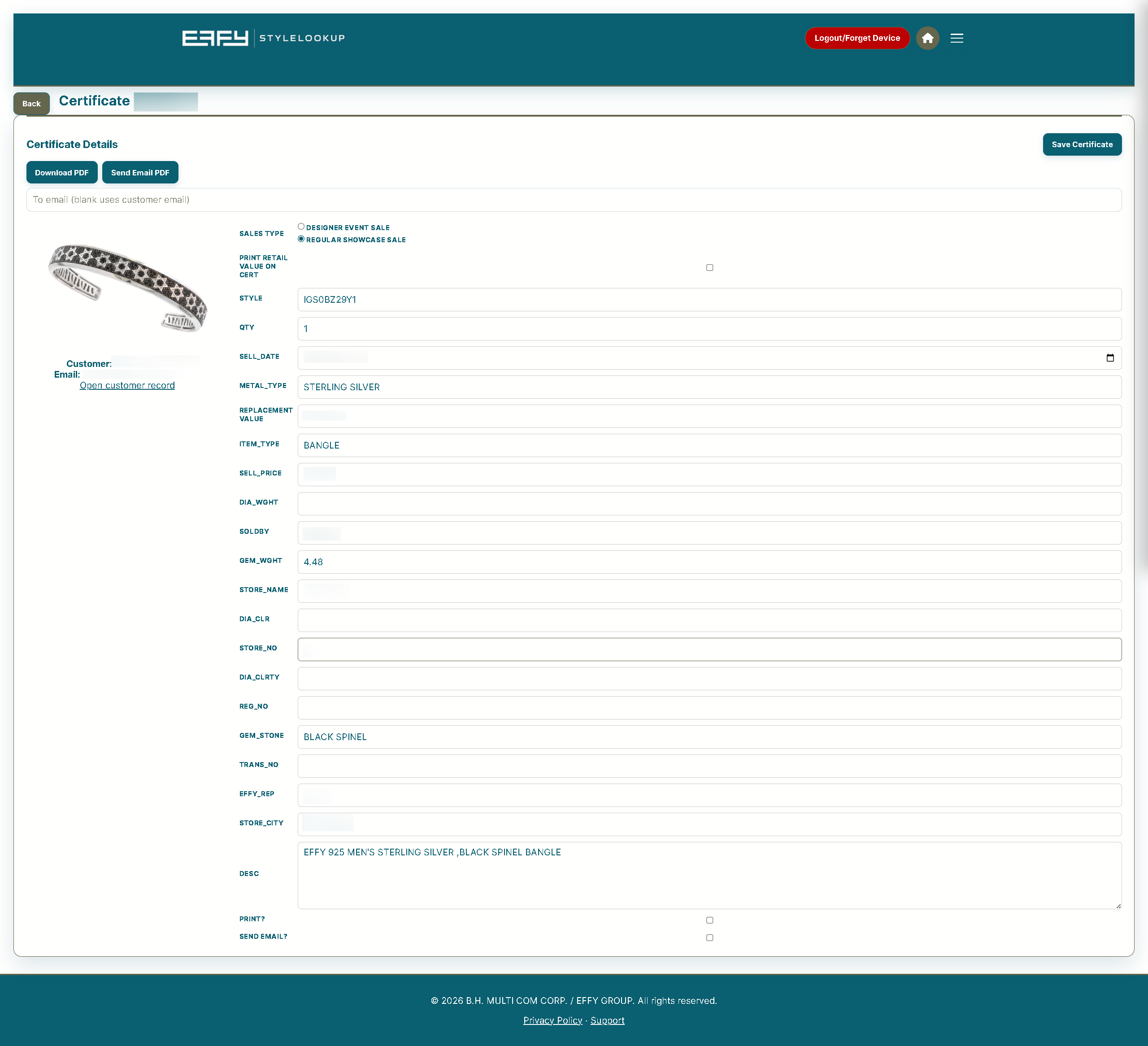Screen dimensions: 1148x1046
Task: Click GEM_WGHT field showing 4.48
Action: tap(709, 562)
